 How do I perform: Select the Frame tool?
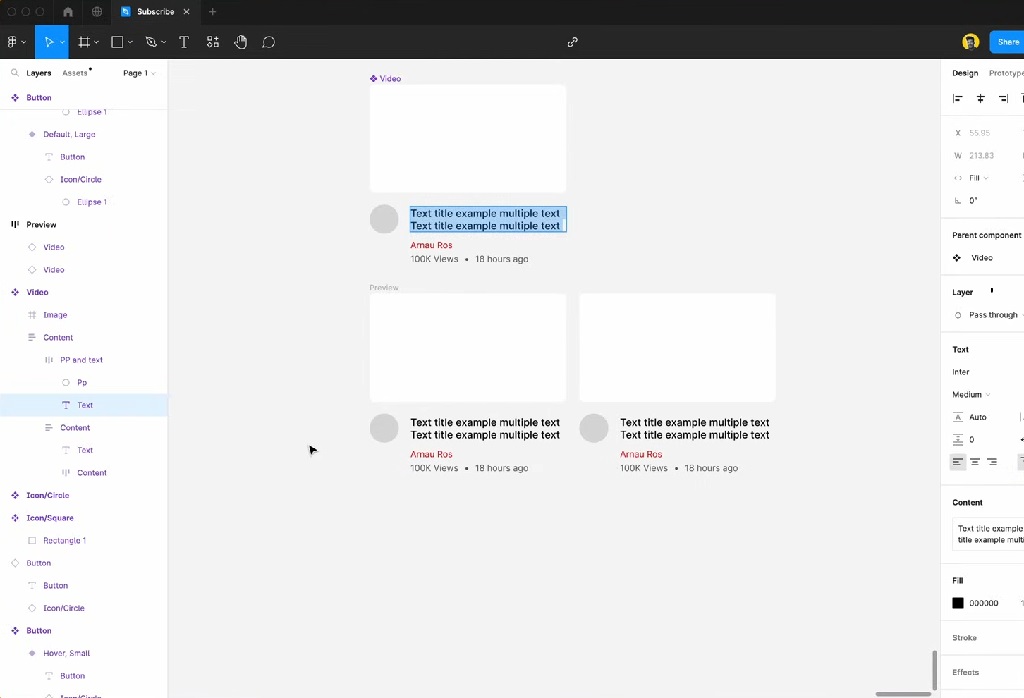coord(84,42)
